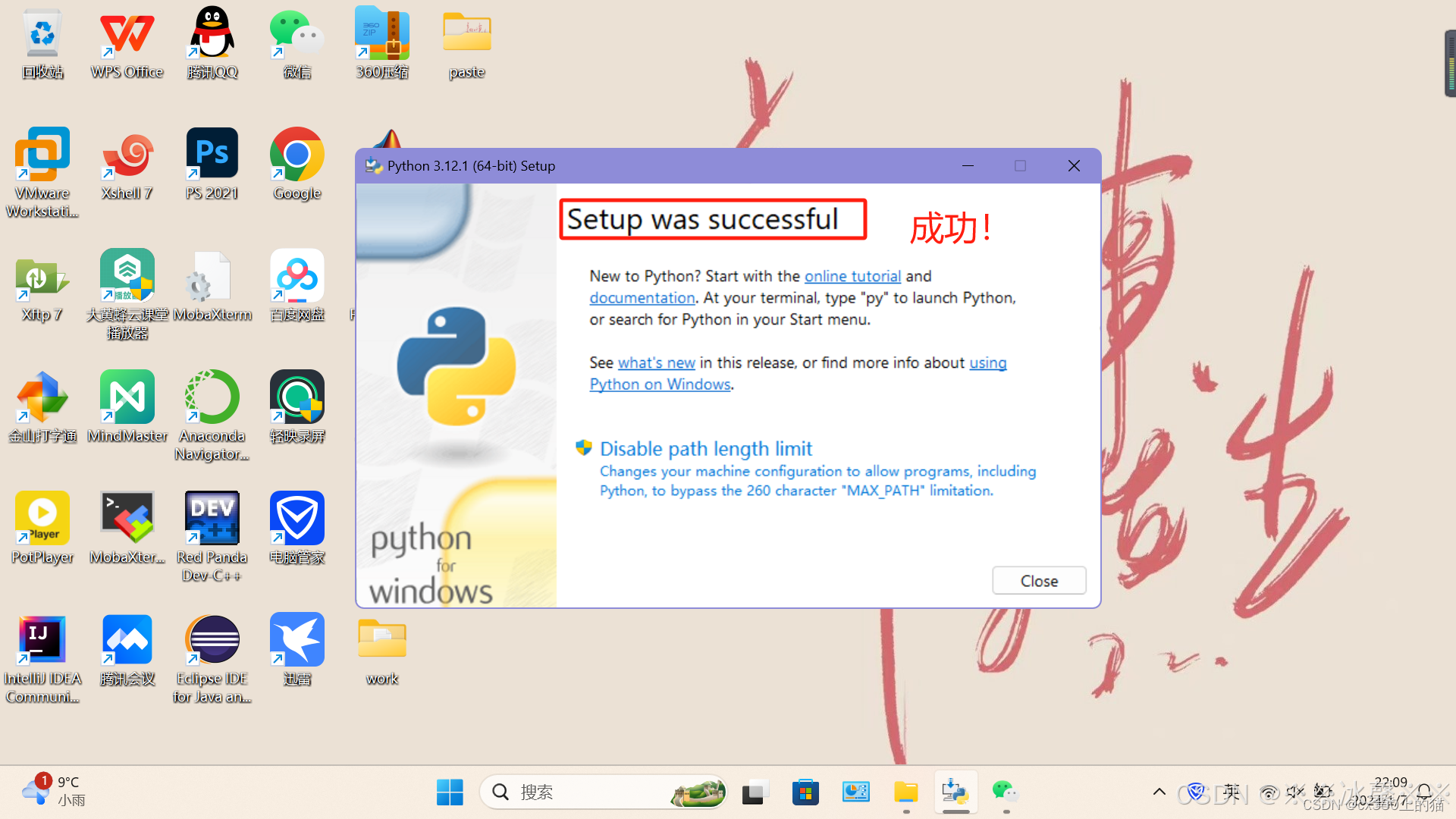
Task: Open the online tutorial link
Action: coord(852,277)
